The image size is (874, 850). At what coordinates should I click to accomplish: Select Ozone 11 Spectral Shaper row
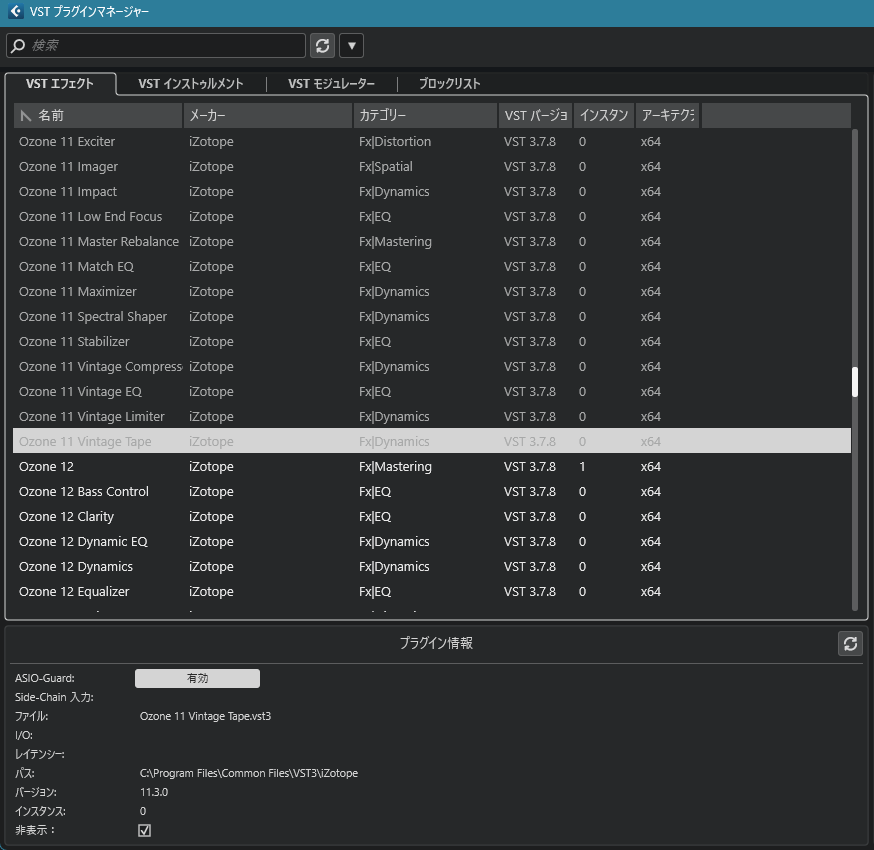point(432,317)
